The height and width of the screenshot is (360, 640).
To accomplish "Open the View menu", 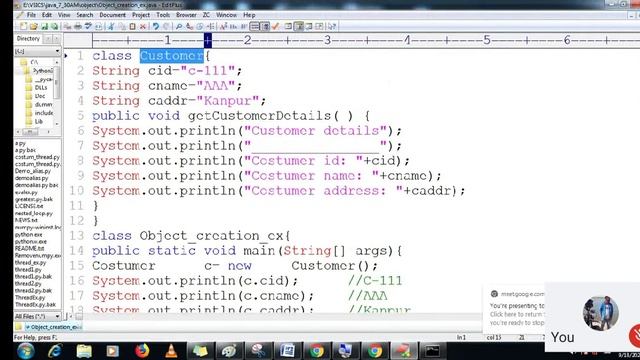I will click(x=64, y=15).
